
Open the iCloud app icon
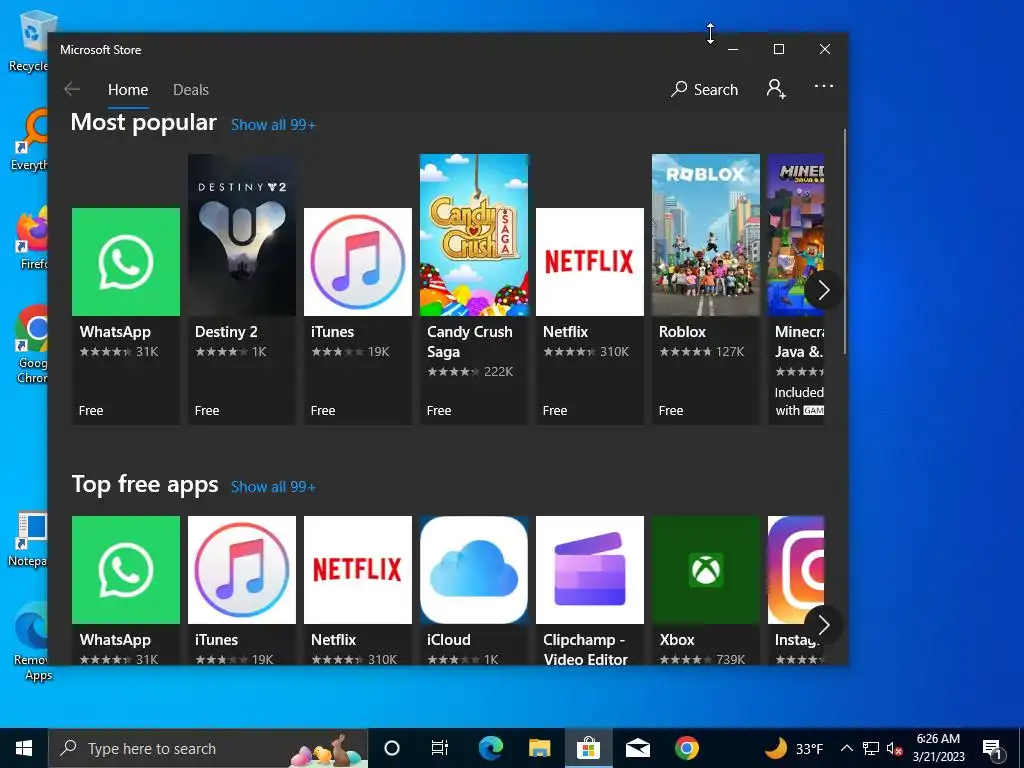point(473,569)
